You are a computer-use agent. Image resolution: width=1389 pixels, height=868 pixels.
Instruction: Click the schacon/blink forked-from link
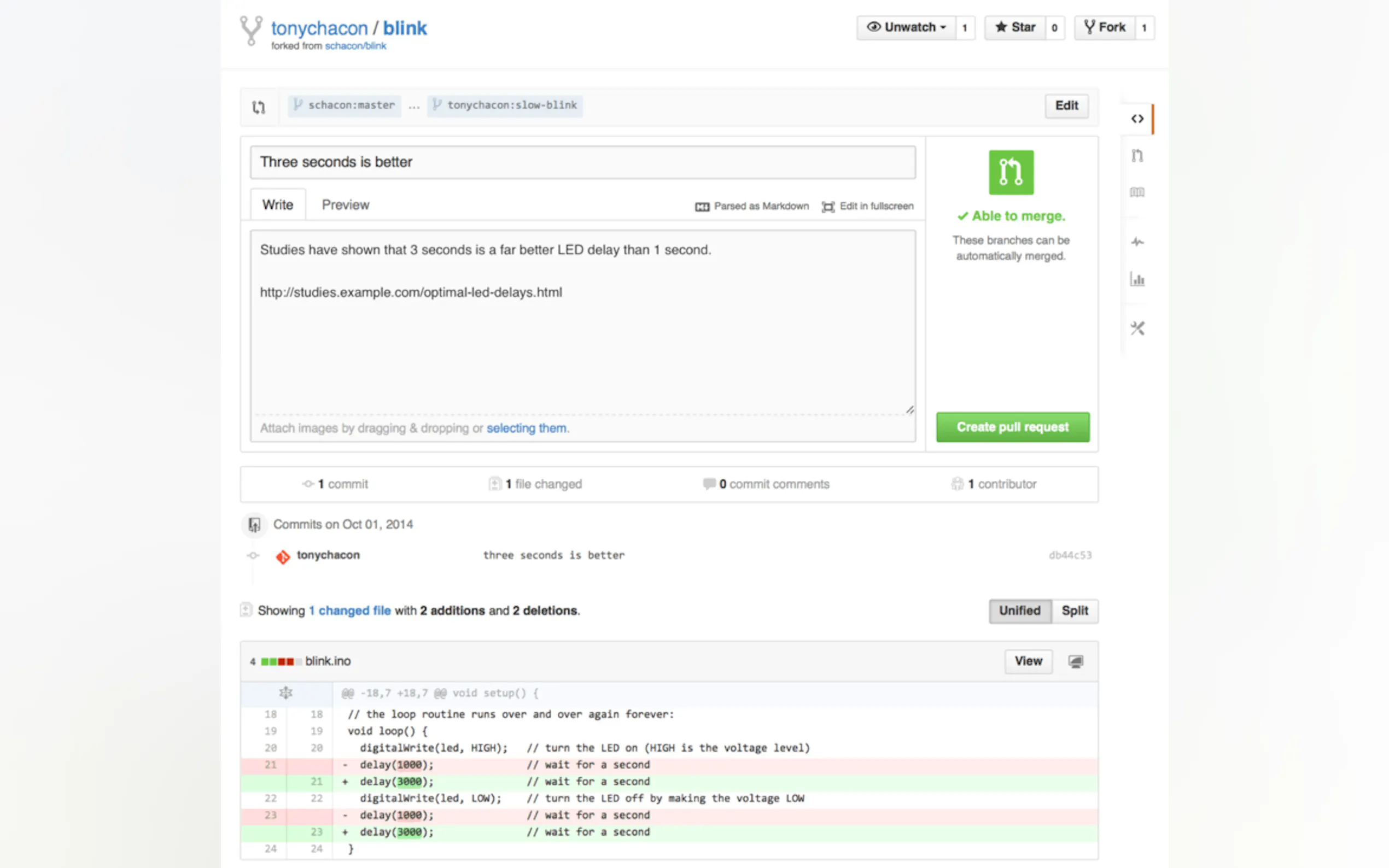point(355,46)
